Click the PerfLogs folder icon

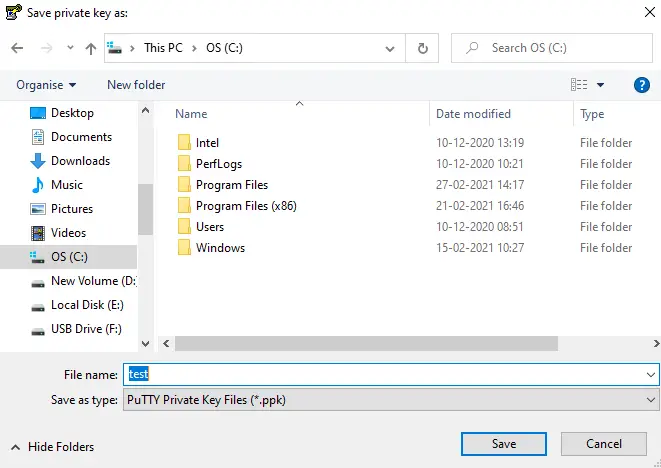(184, 164)
